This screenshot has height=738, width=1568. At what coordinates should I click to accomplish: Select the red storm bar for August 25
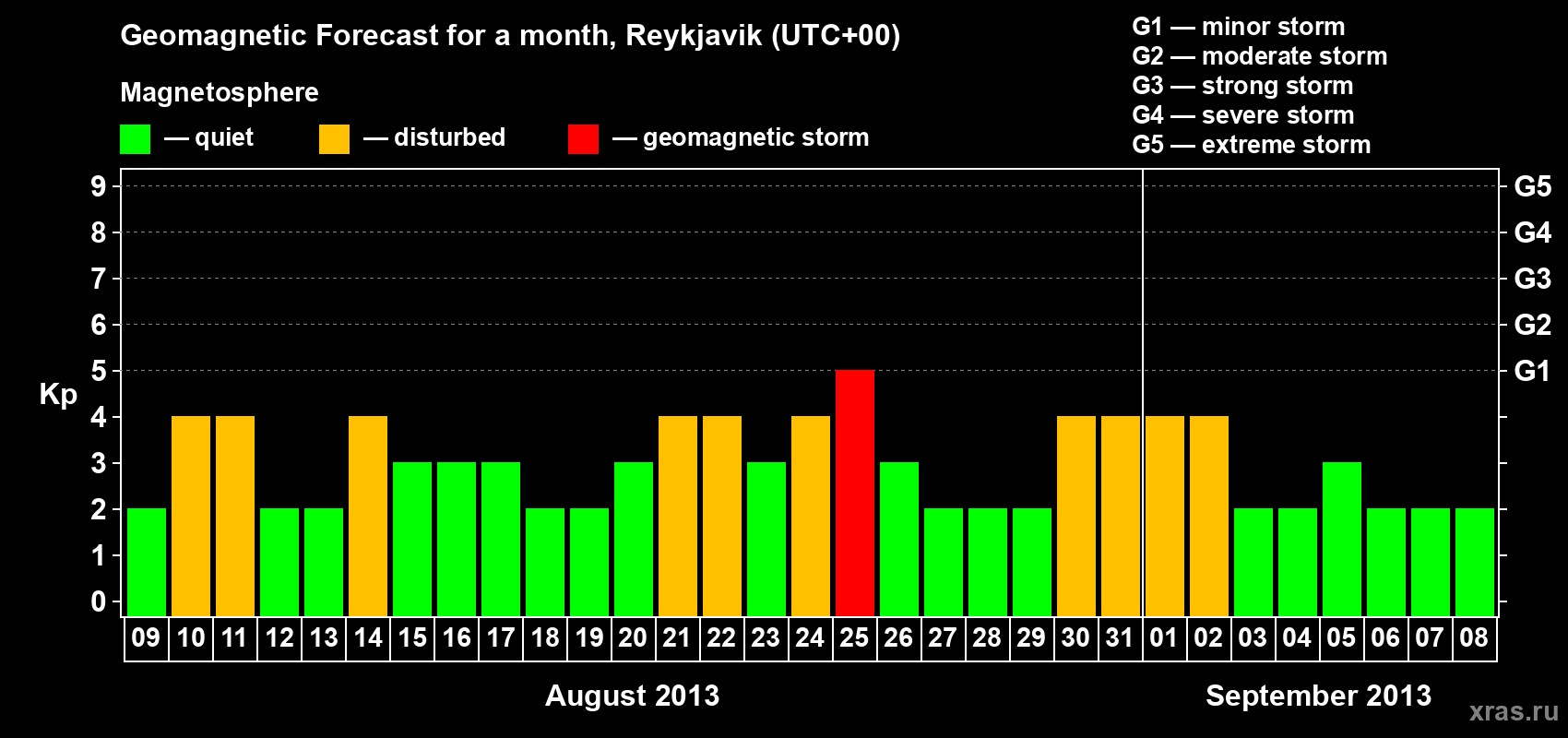pos(855,493)
